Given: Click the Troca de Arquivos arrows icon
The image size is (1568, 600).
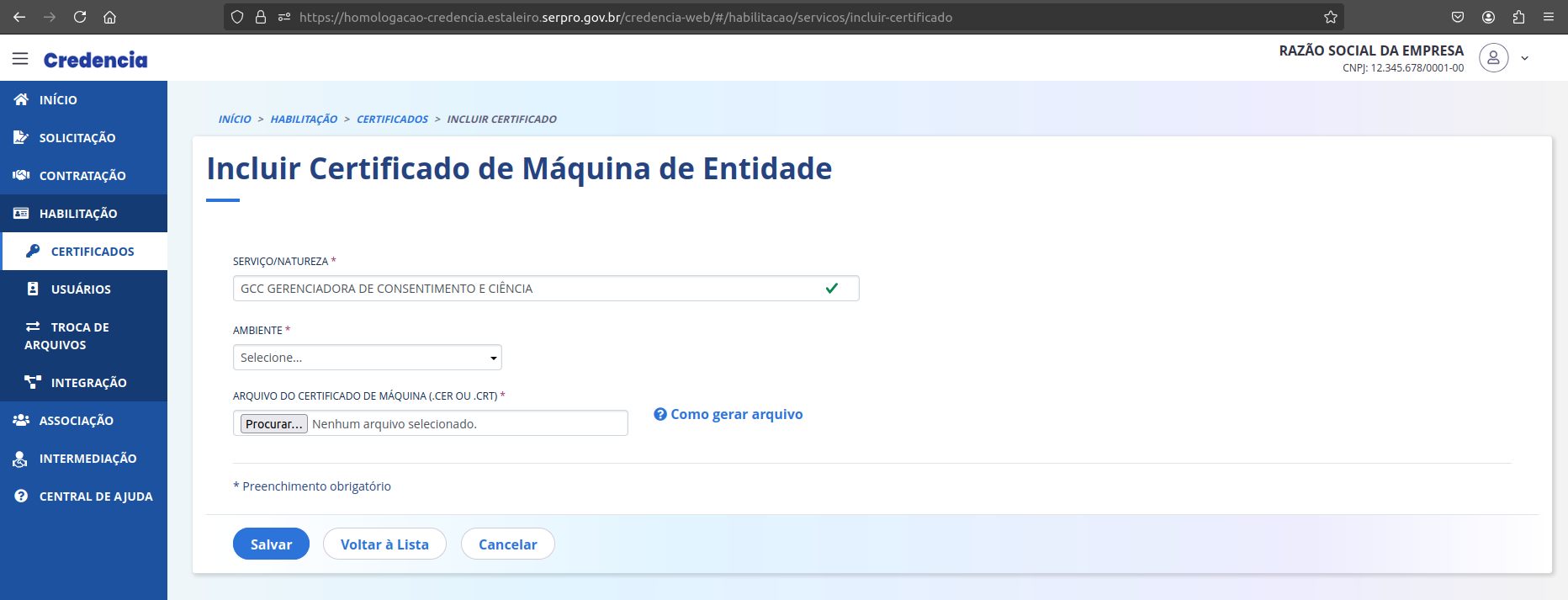Looking at the screenshot, I should click(x=33, y=327).
